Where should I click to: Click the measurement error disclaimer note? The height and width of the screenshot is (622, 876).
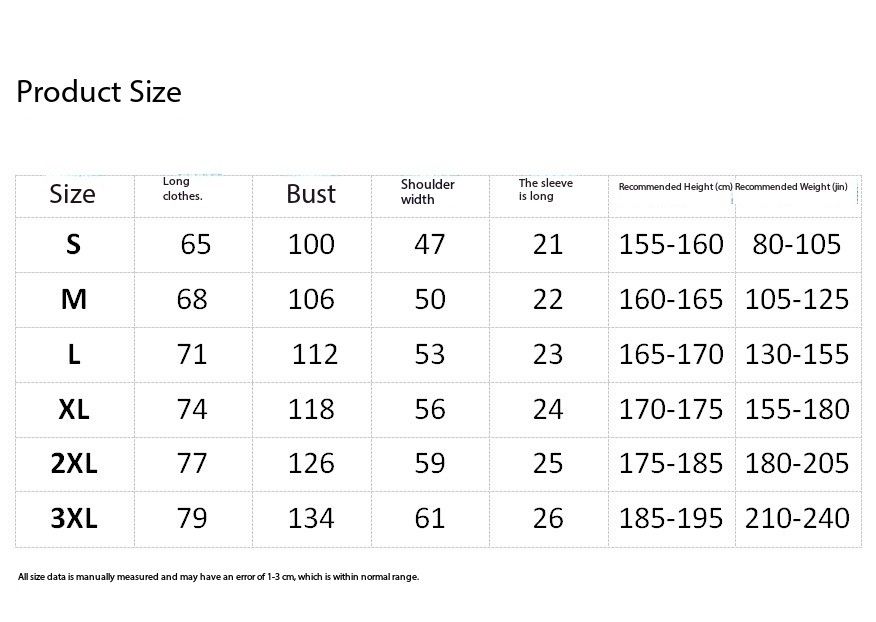coord(218,576)
